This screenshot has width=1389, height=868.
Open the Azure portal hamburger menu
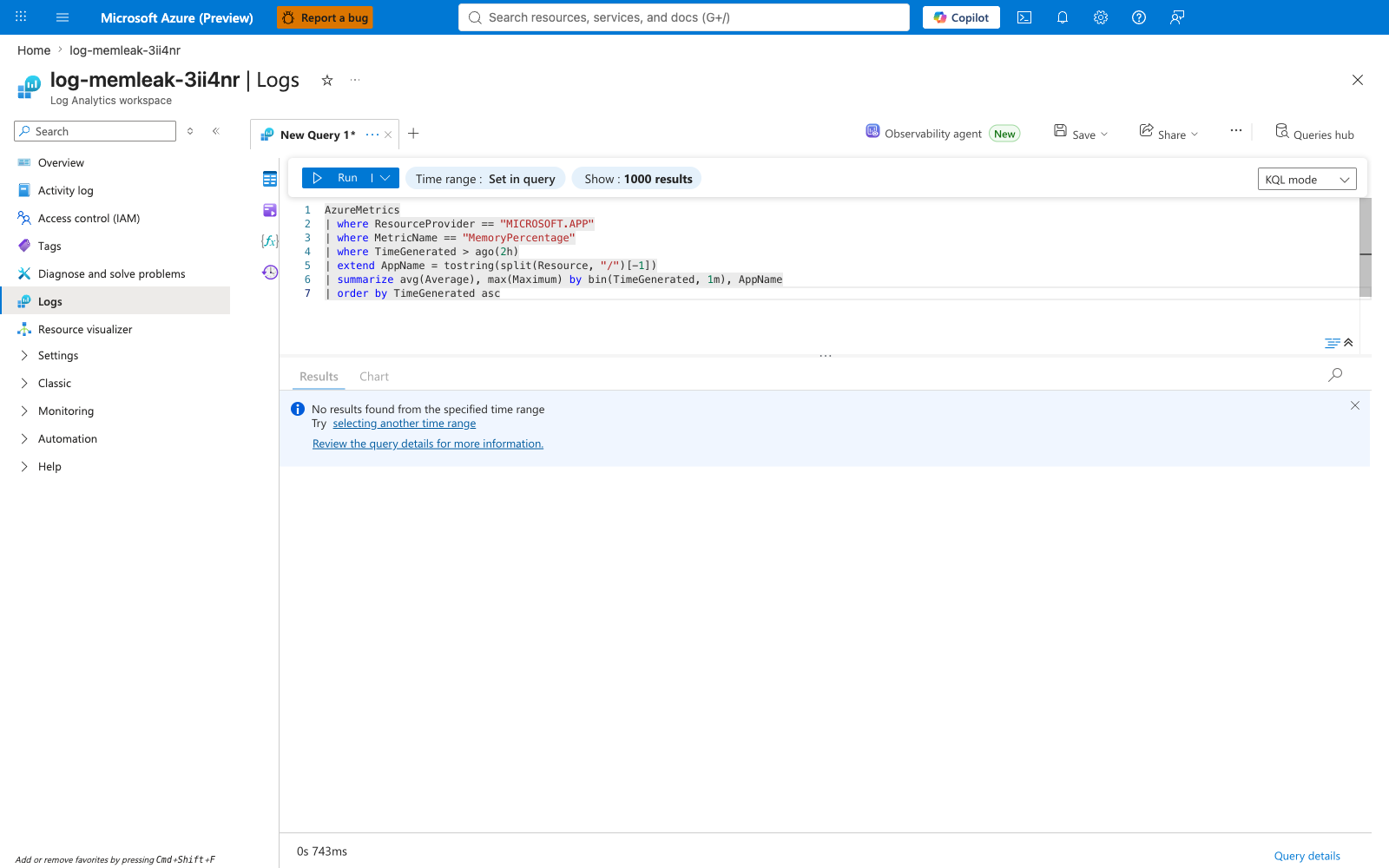point(63,17)
